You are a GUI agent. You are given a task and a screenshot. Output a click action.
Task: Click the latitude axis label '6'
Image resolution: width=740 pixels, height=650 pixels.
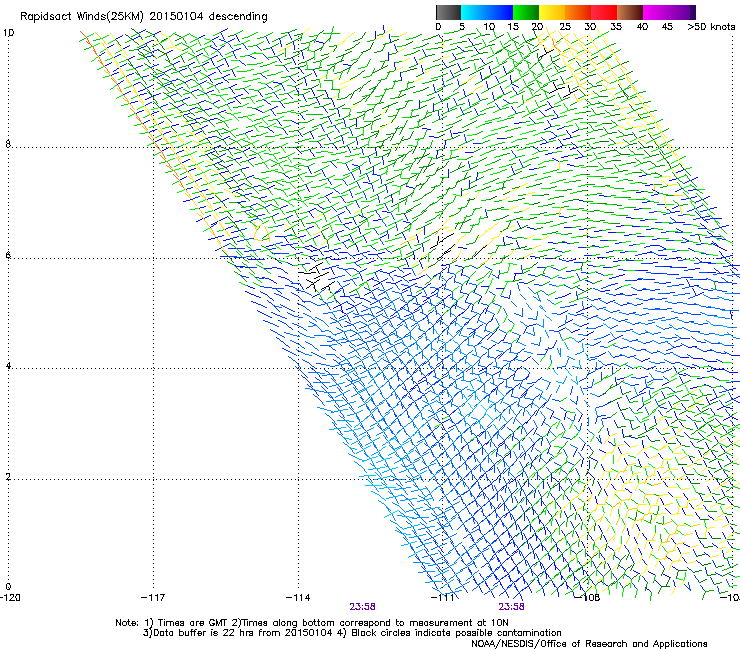coord(8,255)
